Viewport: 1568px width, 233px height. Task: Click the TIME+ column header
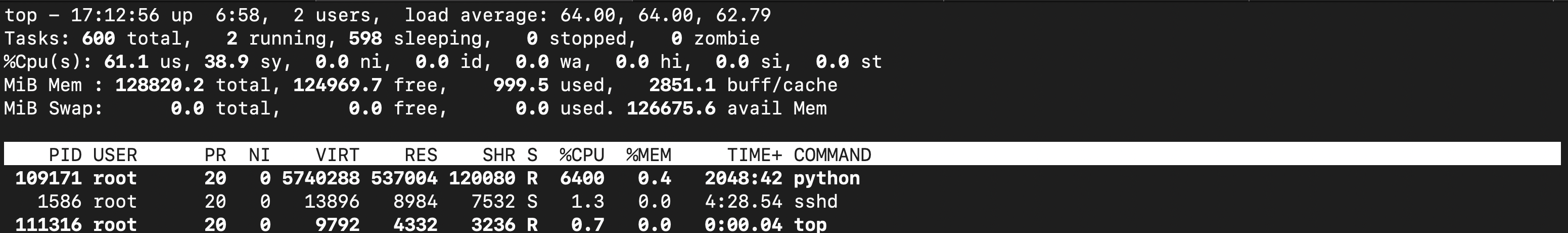(754, 155)
